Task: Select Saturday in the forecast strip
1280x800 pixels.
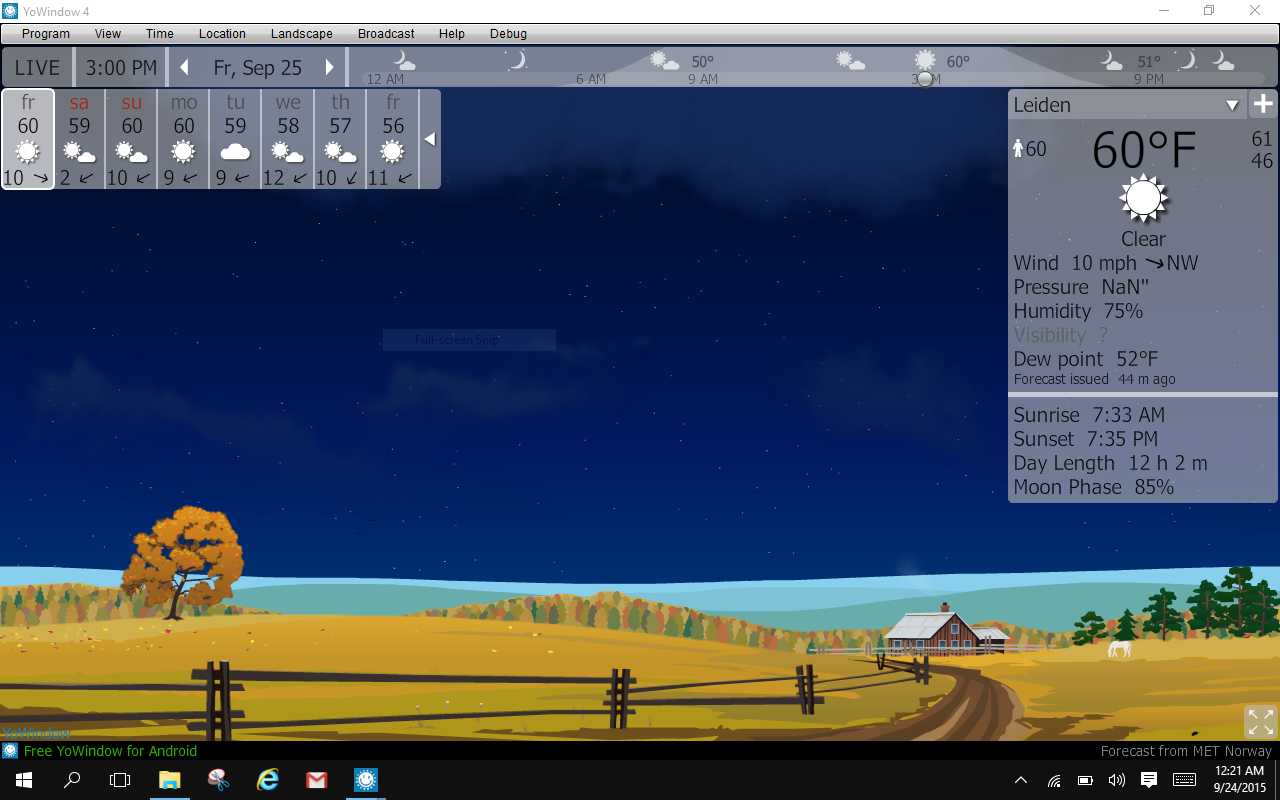Action: tap(79, 139)
